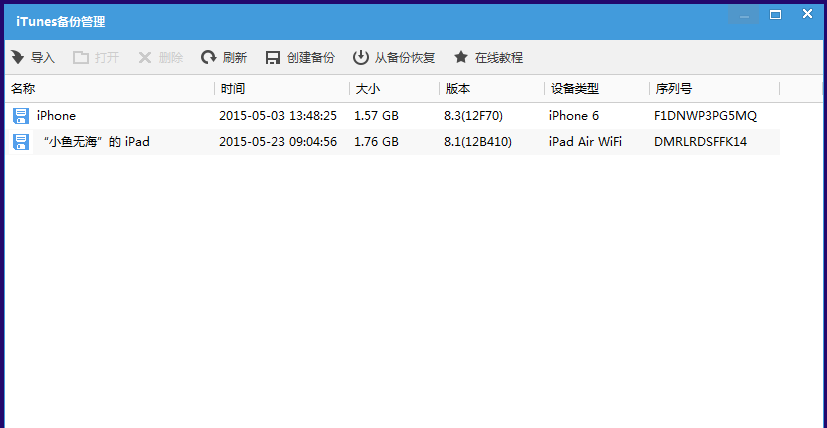Click version 8.3(12F70) cell

(x=474, y=116)
